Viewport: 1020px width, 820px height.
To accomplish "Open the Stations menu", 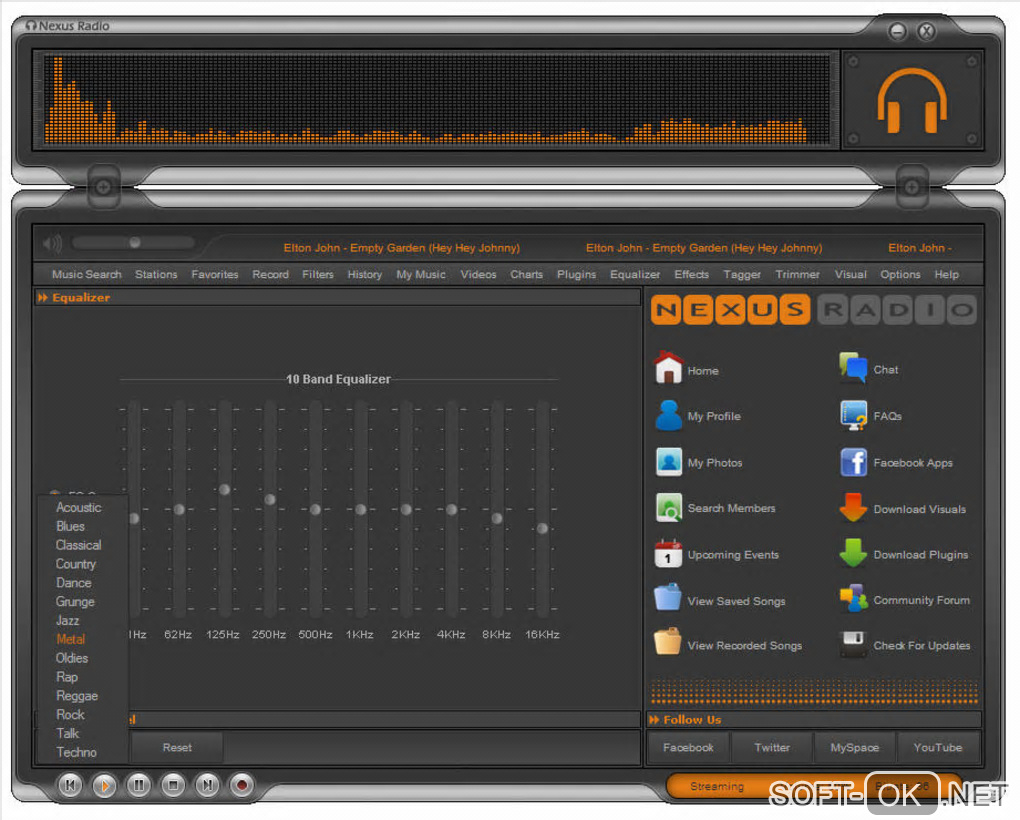I will point(156,274).
